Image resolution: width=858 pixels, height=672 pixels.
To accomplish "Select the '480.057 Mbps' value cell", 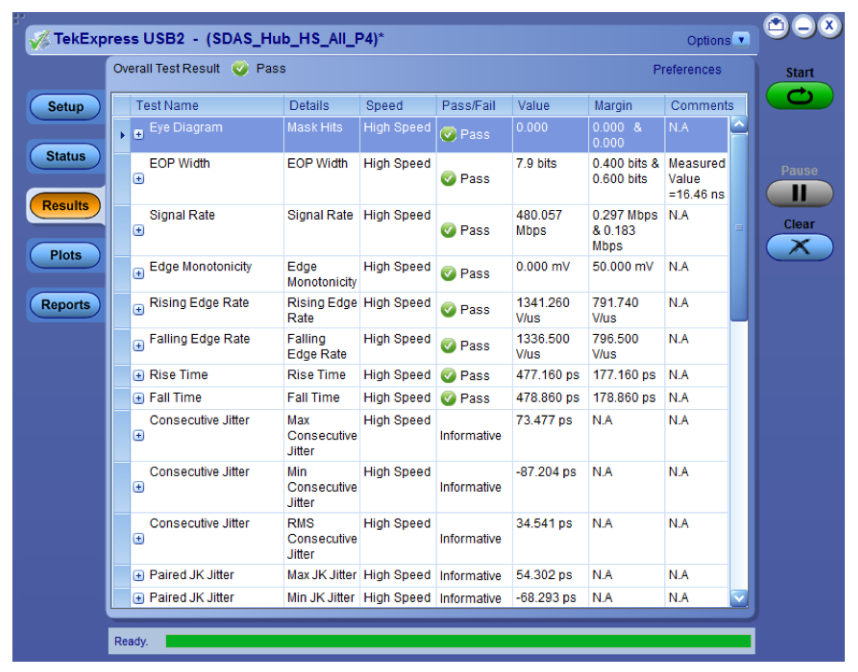I will (550, 230).
